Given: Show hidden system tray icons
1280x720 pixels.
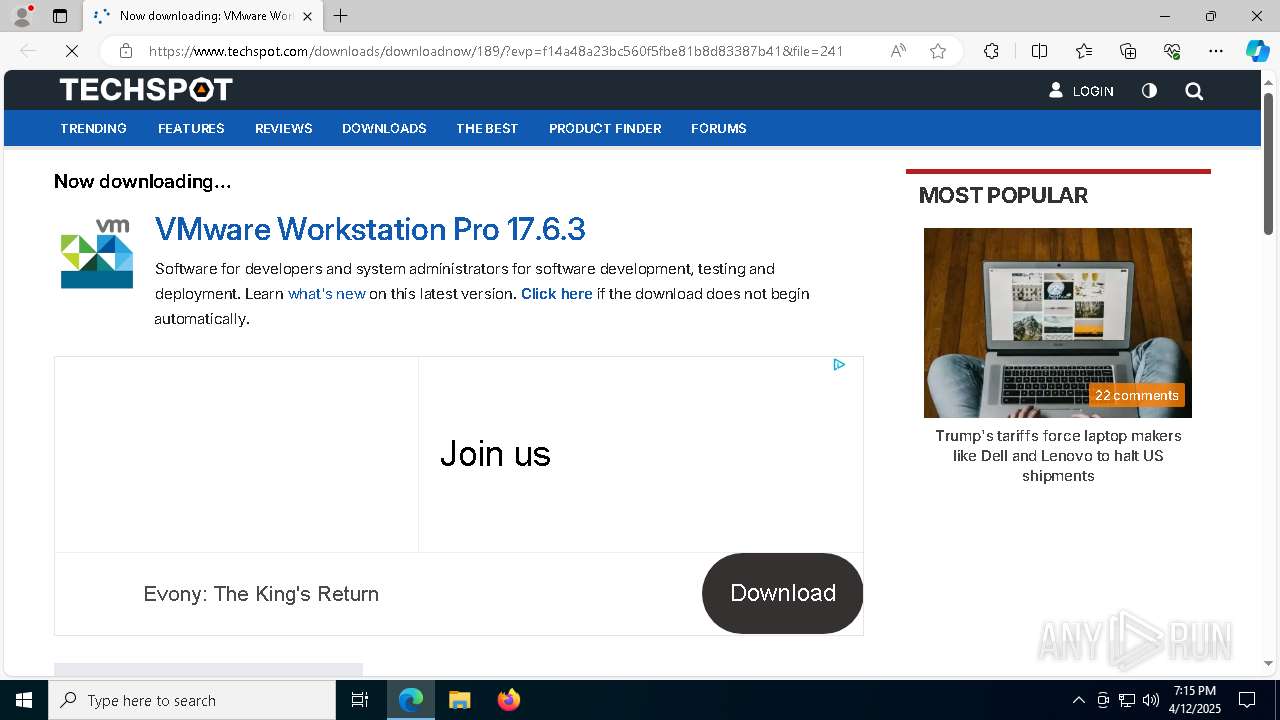Looking at the screenshot, I should pos(1079,700).
